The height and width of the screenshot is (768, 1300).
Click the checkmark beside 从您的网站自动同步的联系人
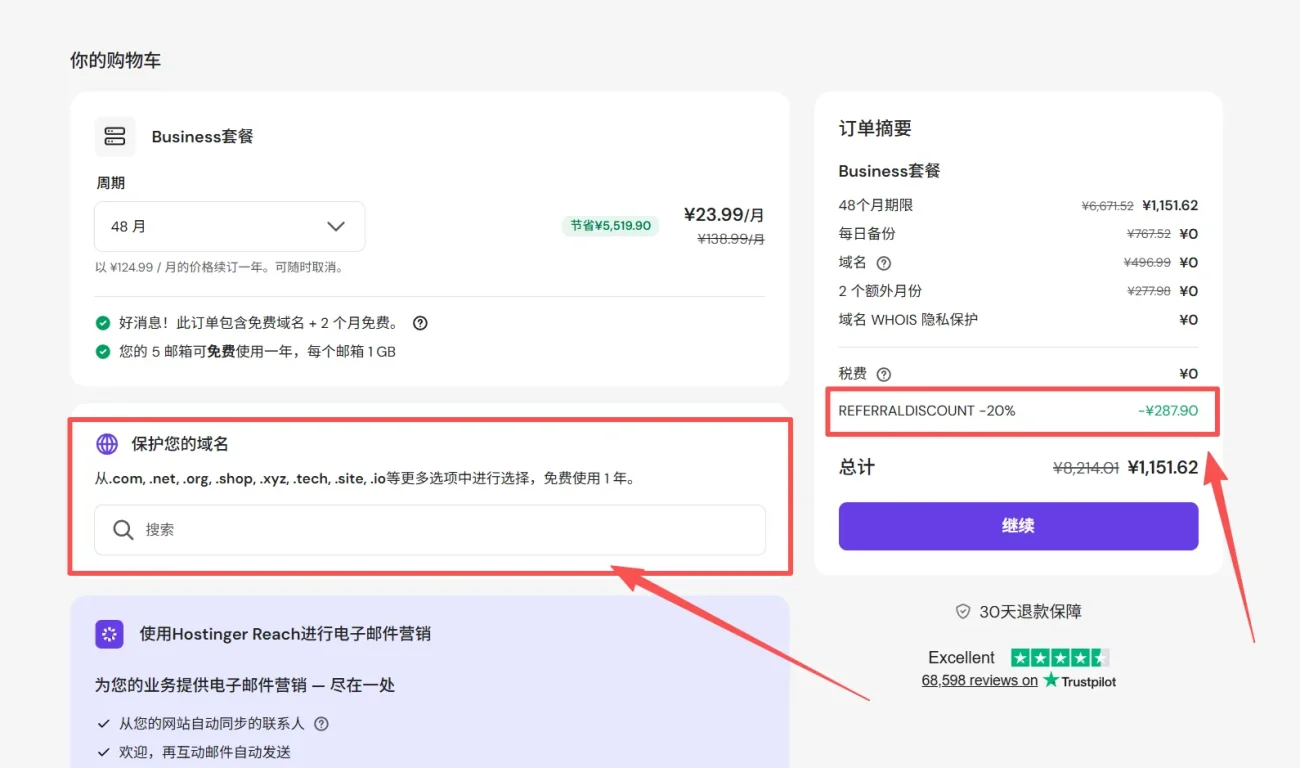103,724
